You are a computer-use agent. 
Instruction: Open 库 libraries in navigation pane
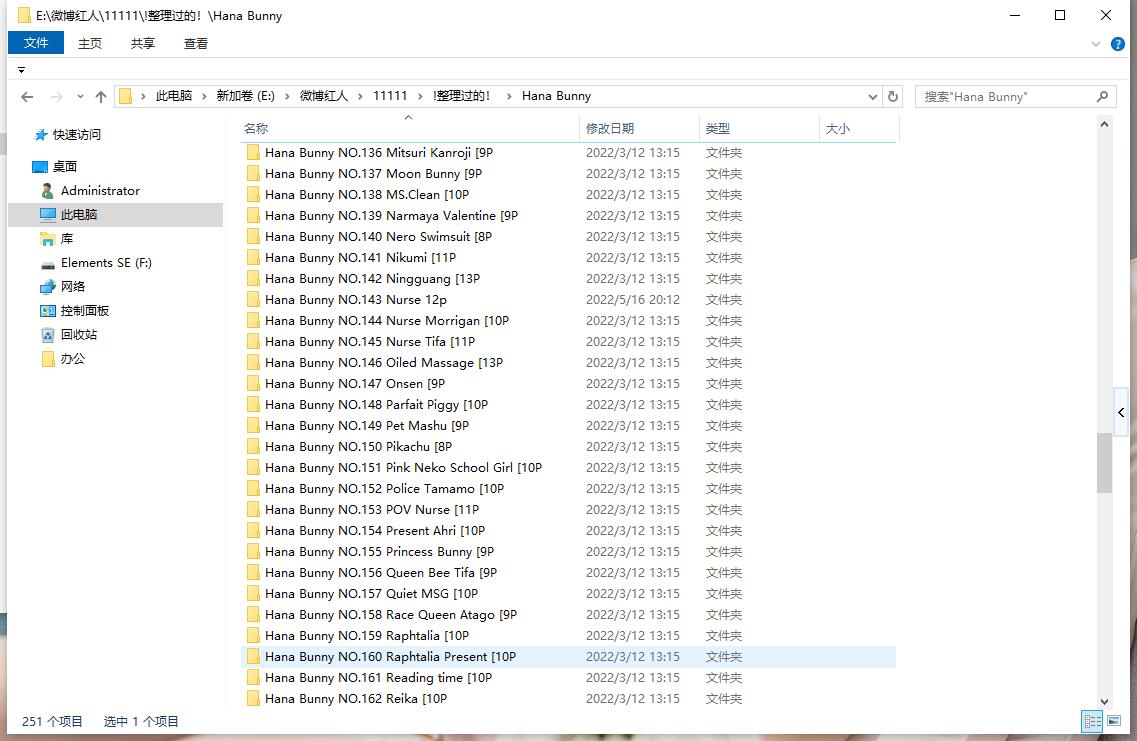[x=57, y=239]
